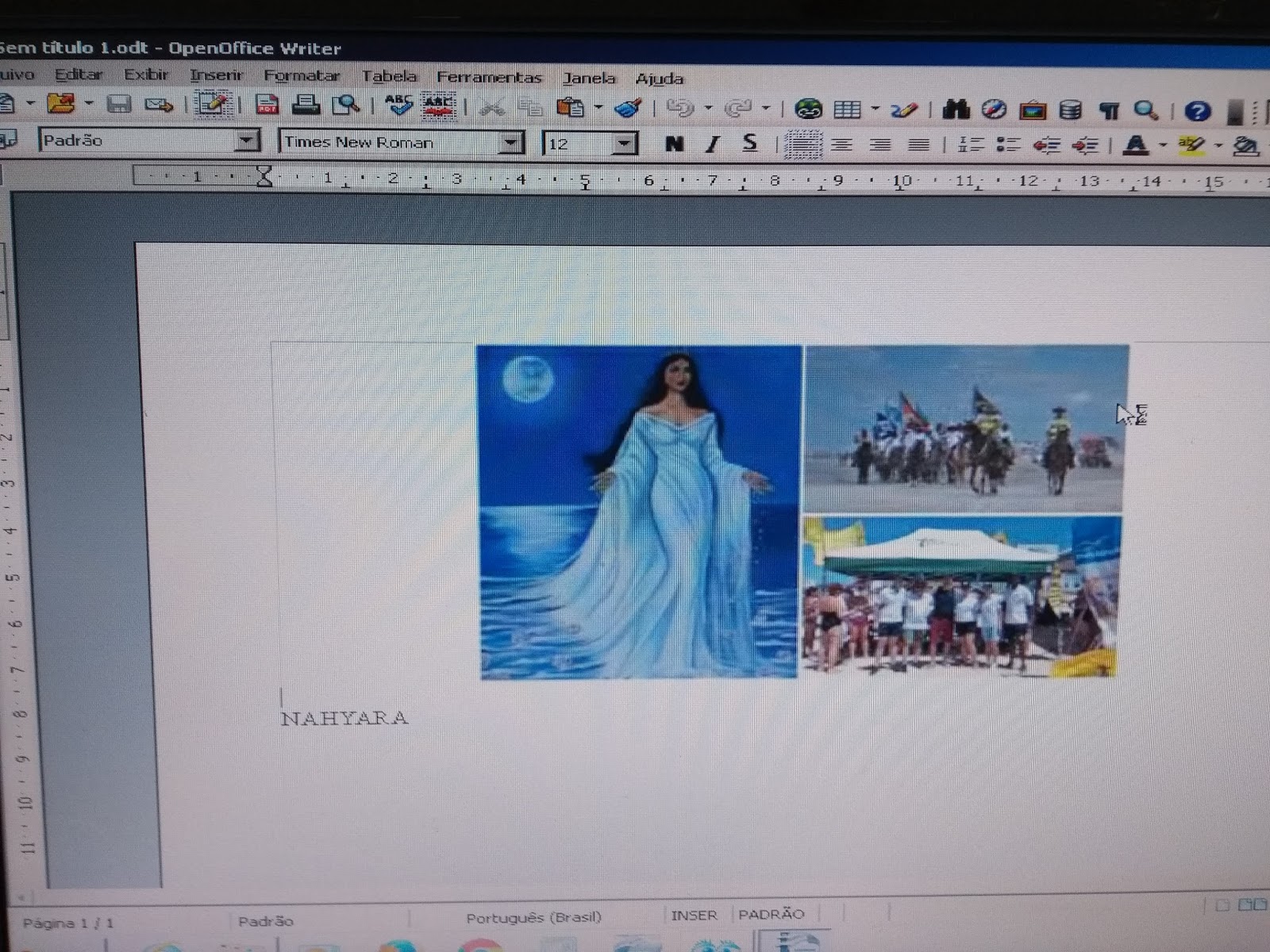Screen dimensions: 1270x952
Task: Click INSER mode in status bar
Action: [694, 916]
